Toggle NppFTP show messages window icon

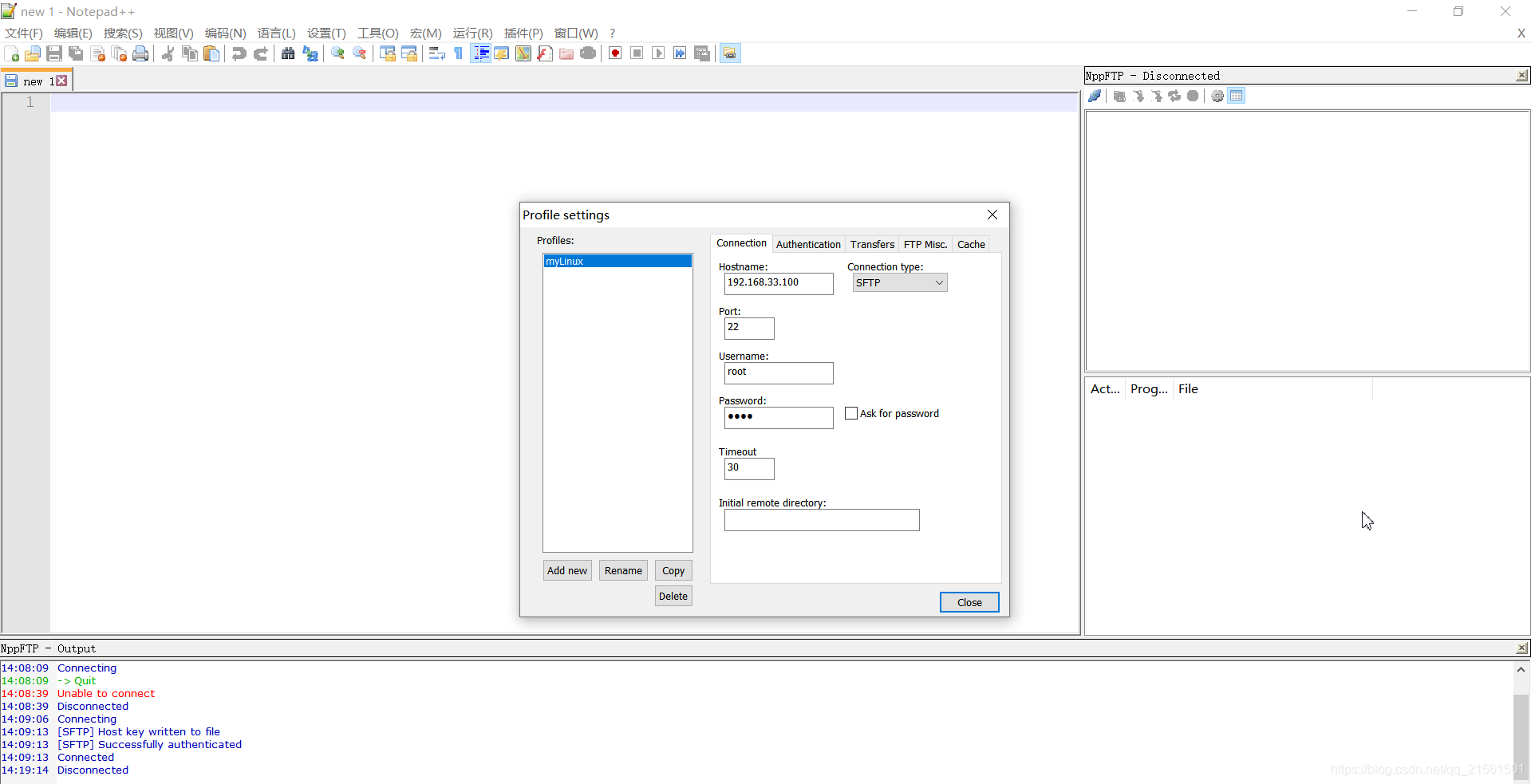click(x=1237, y=96)
